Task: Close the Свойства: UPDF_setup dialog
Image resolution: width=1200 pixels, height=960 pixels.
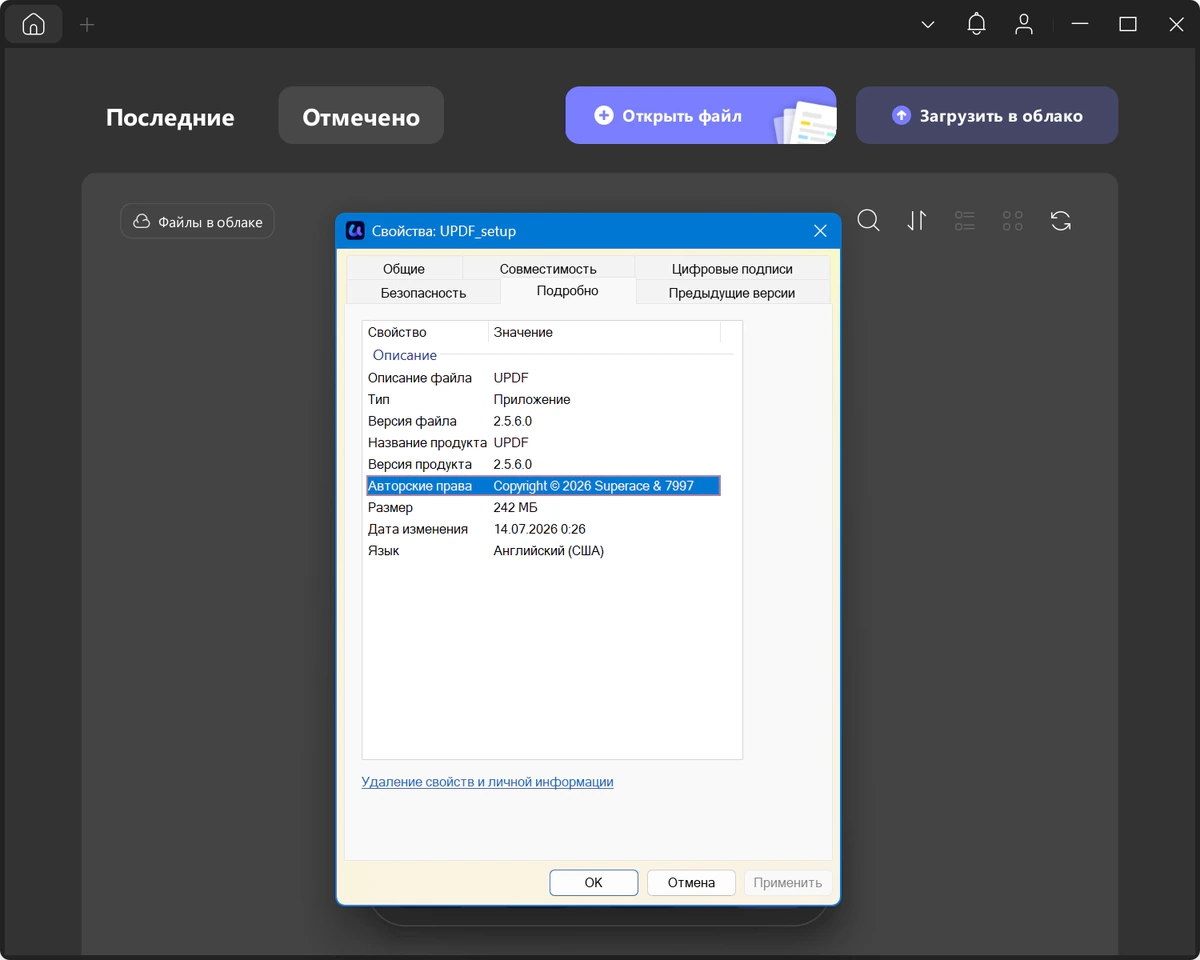Action: coord(820,230)
